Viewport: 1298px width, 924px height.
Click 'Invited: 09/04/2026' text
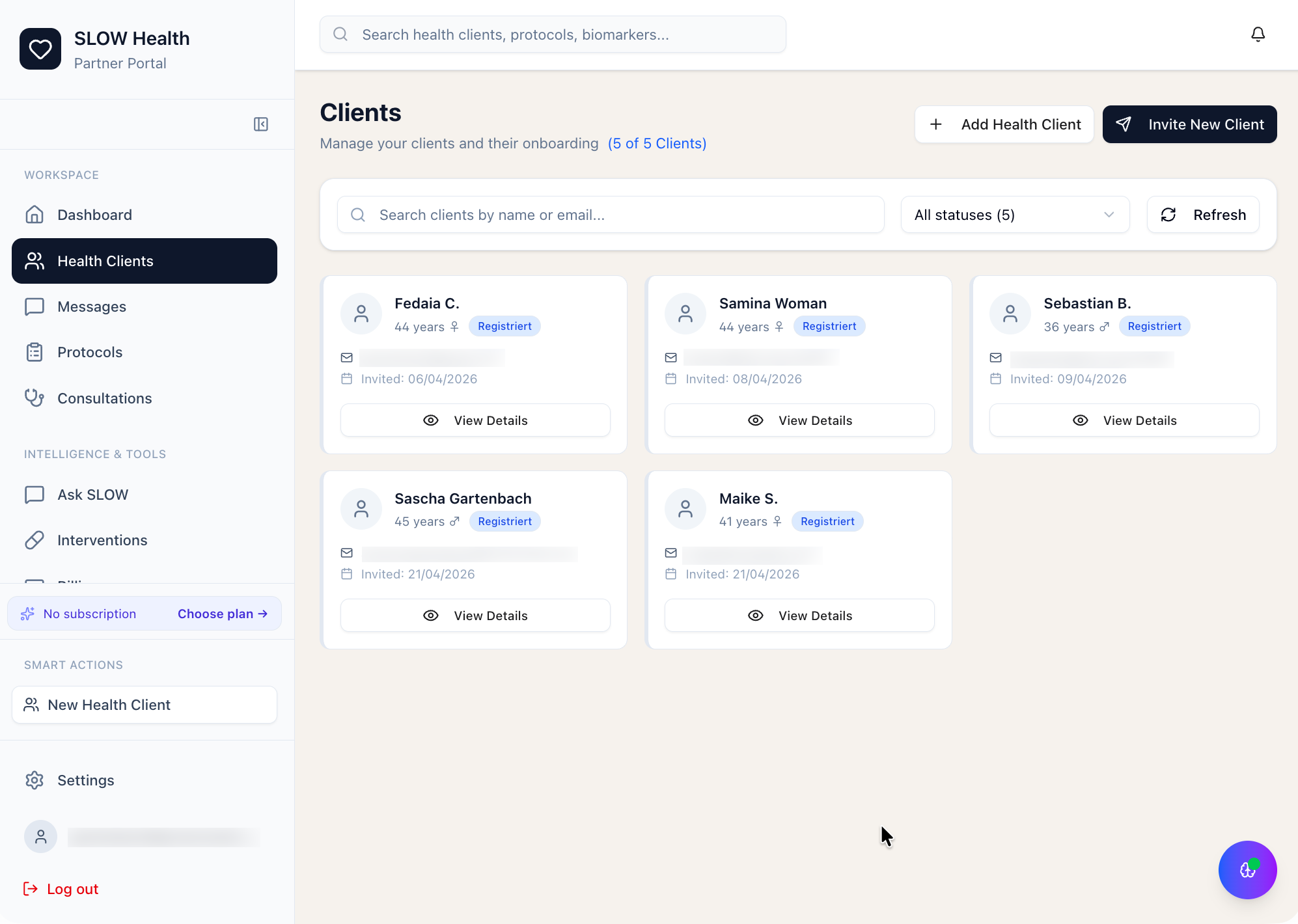(1068, 379)
